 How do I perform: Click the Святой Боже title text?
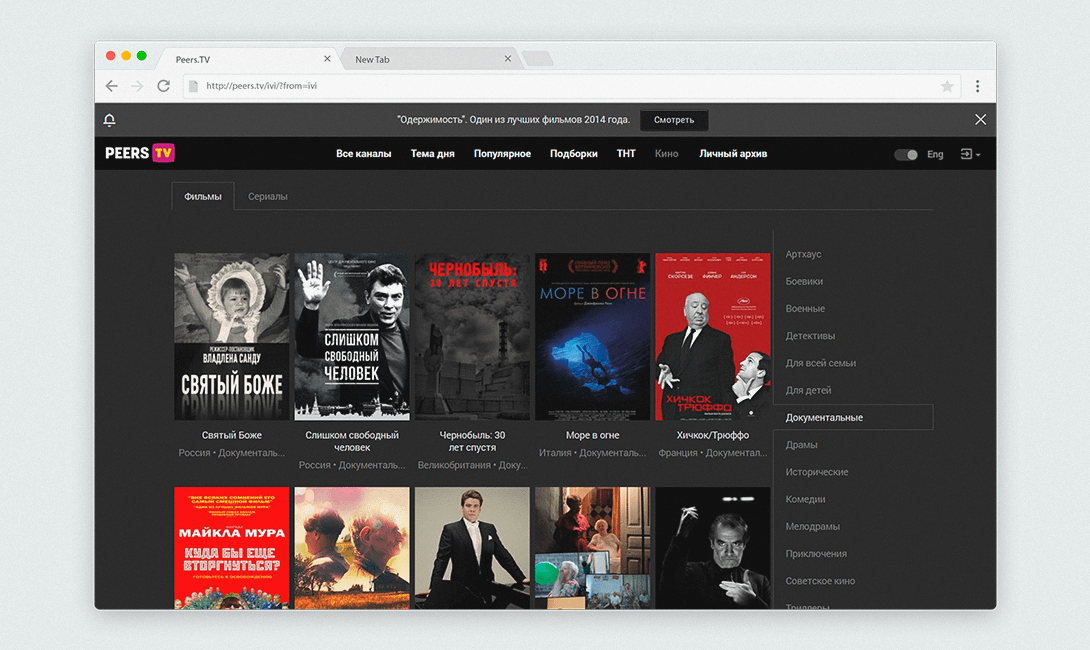click(x=231, y=435)
